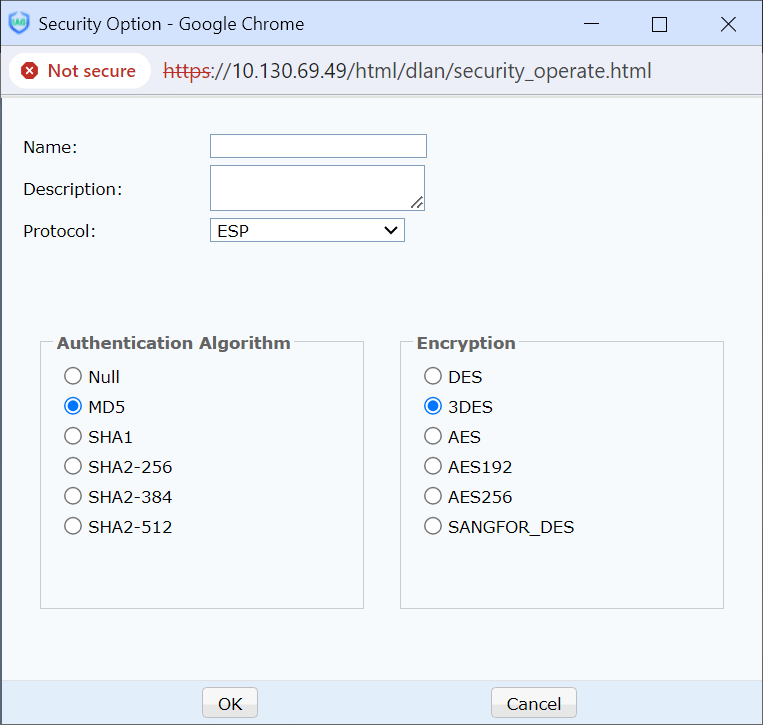Pick AES192 encryption option
Screen dimensions: 763x725
tap(433, 467)
